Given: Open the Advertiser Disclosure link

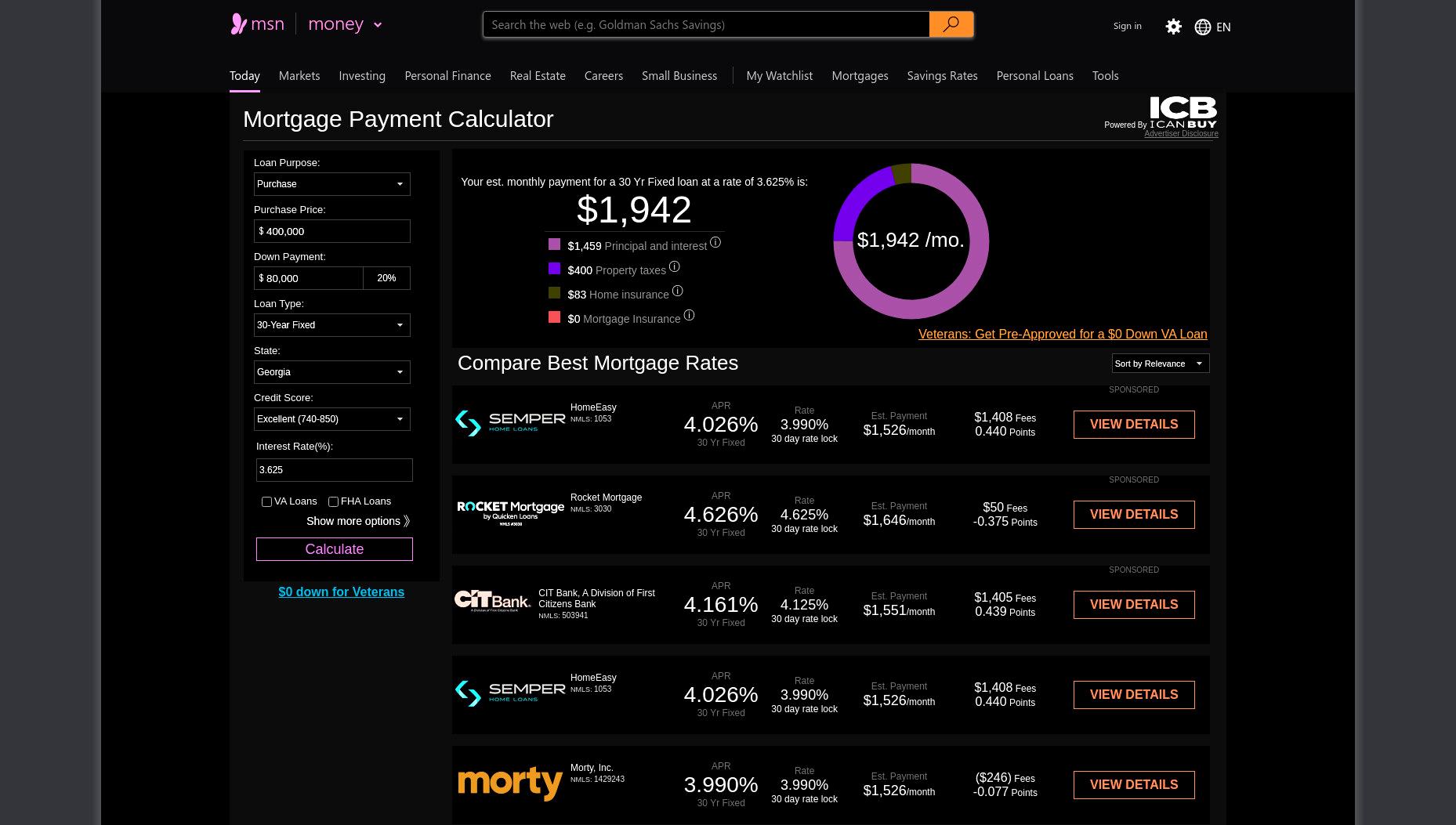Looking at the screenshot, I should [x=1181, y=134].
